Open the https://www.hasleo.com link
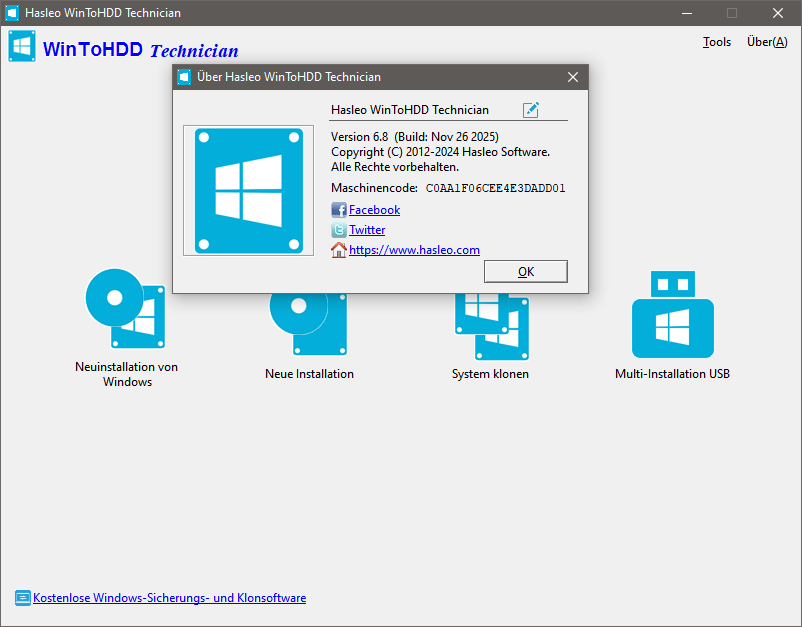Viewport: 802px width, 627px height. pos(413,249)
